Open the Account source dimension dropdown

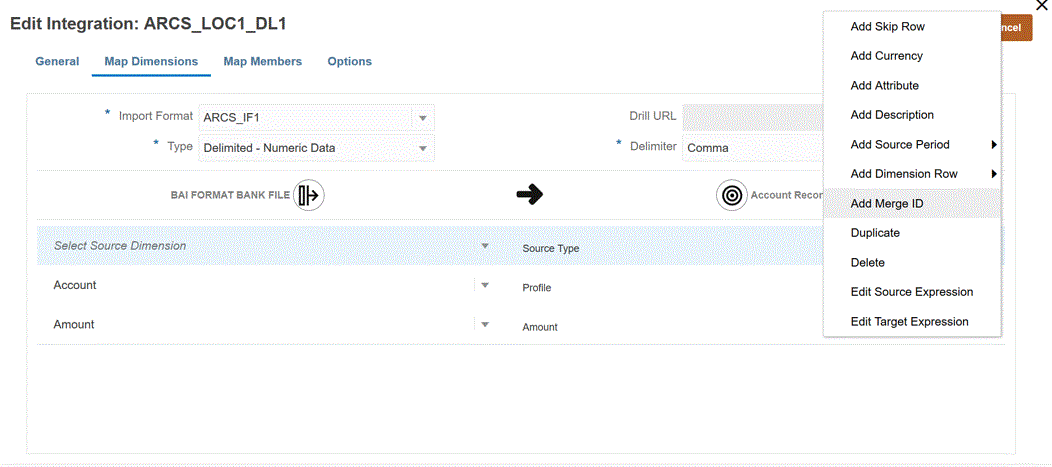coord(485,285)
